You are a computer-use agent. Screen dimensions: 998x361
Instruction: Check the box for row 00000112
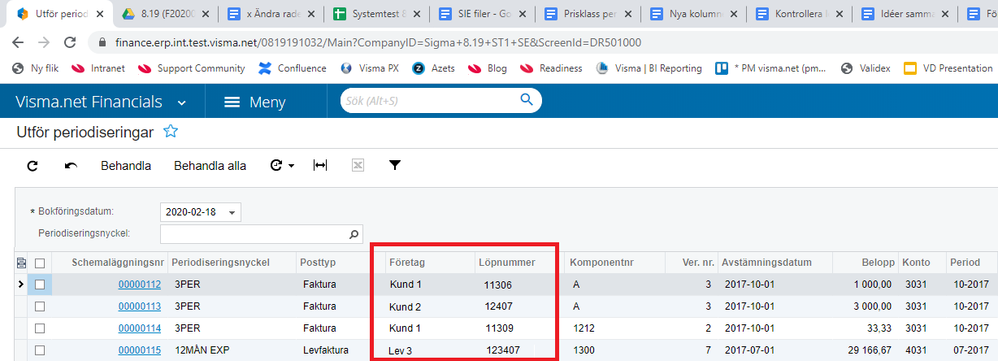tap(39, 285)
